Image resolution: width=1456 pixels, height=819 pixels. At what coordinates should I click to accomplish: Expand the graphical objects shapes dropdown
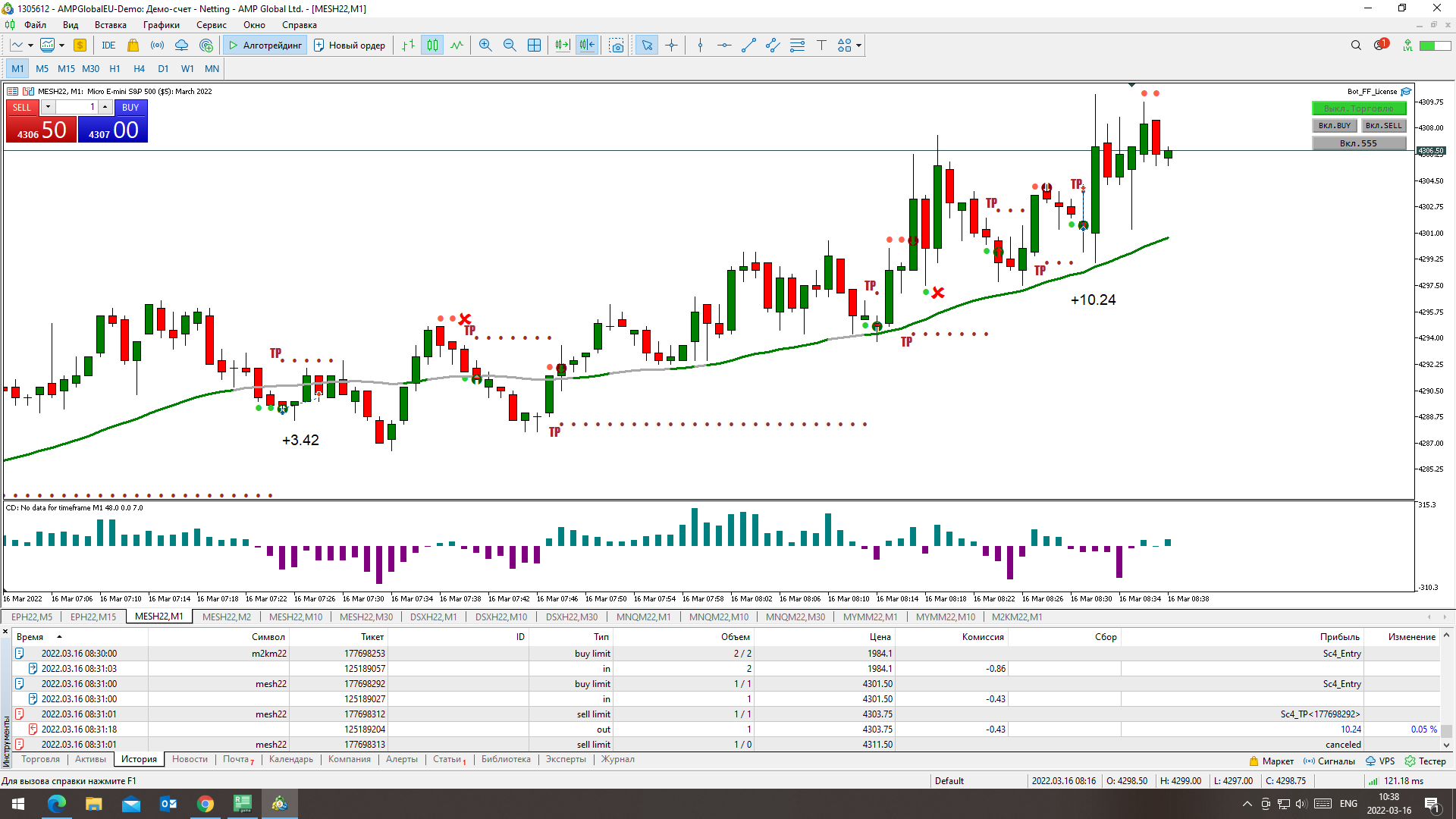coord(858,45)
